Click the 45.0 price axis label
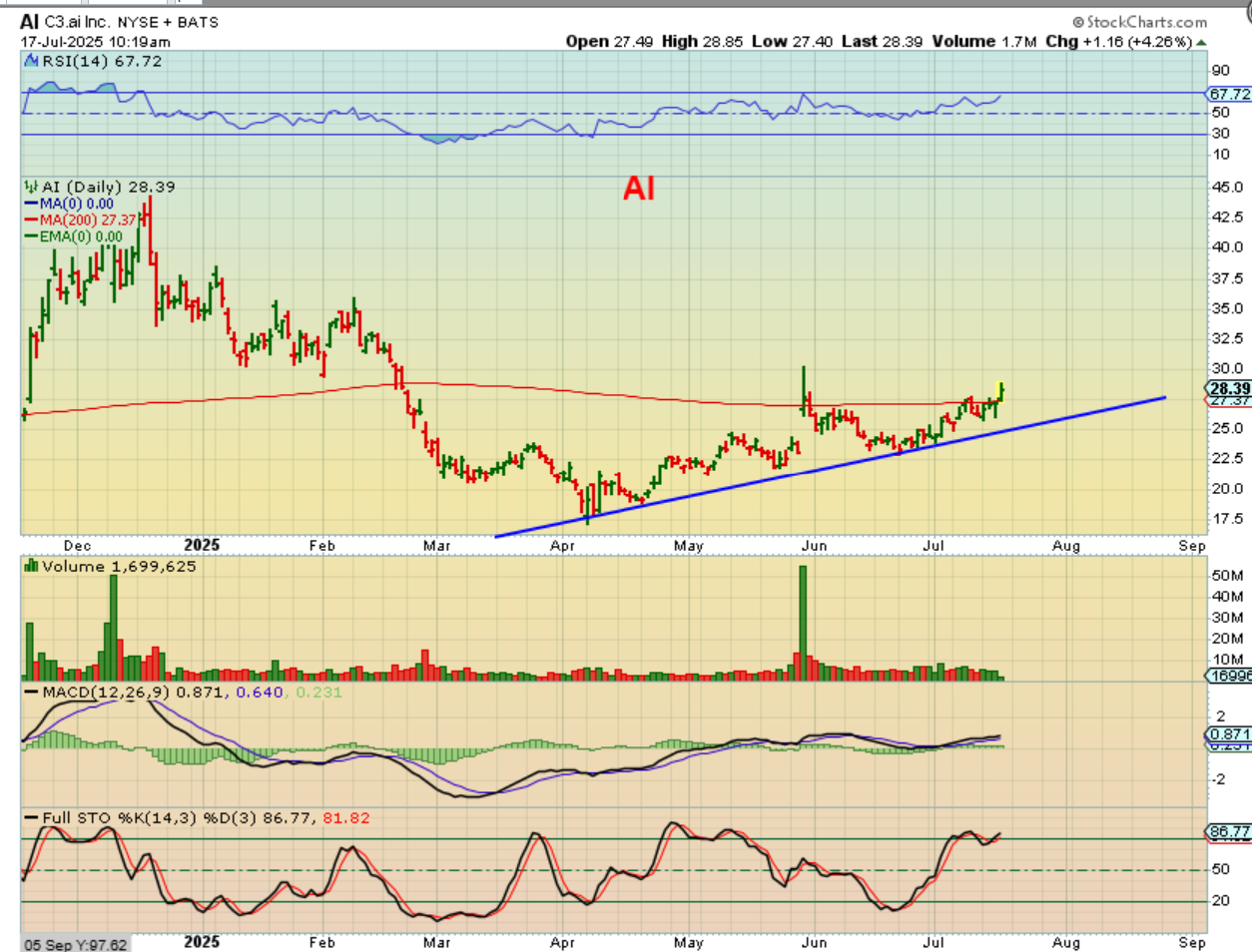Image resolution: width=1252 pixels, height=952 pixels. point(1227,187)
